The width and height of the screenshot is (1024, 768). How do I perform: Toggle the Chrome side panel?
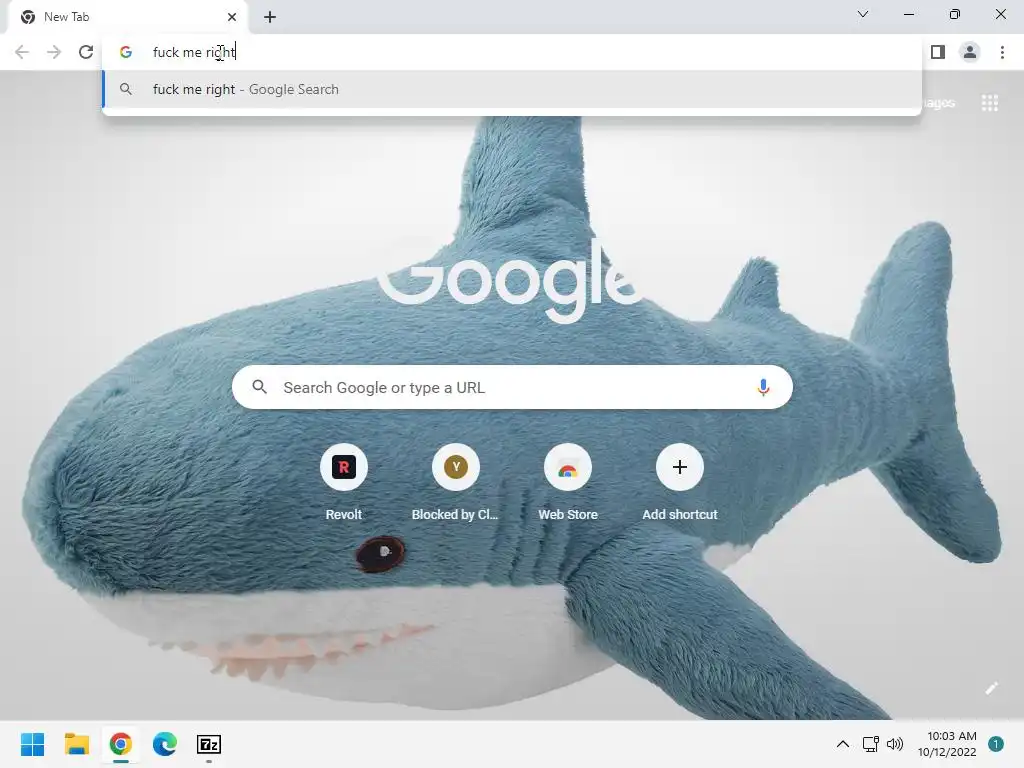pos(938,52)
